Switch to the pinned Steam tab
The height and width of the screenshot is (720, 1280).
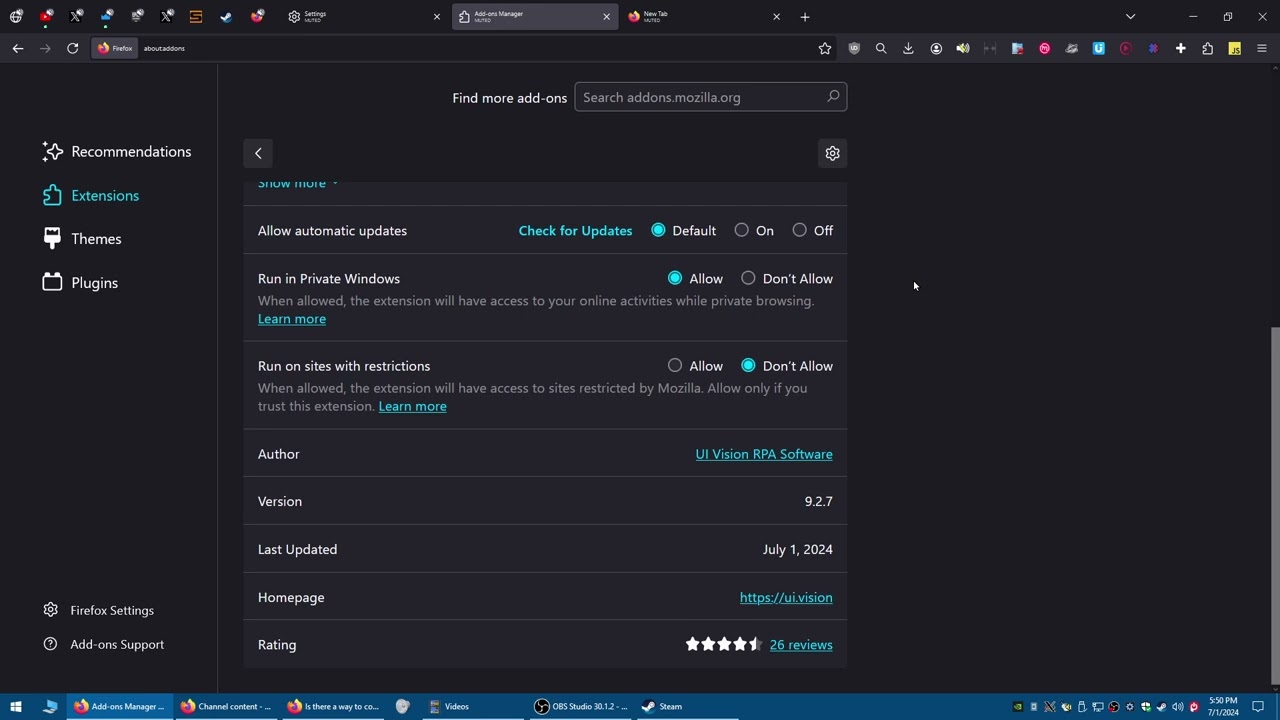pyautogui.click(x=226, y=16)
